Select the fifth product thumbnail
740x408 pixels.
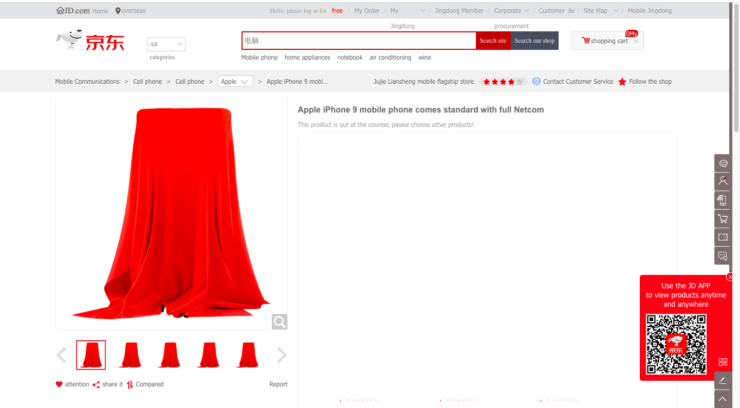pyautogui.click(x=248, y=355)
